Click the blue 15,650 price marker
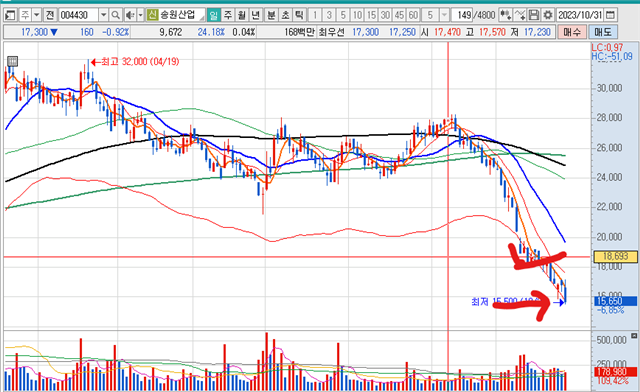 click(615, 301)
